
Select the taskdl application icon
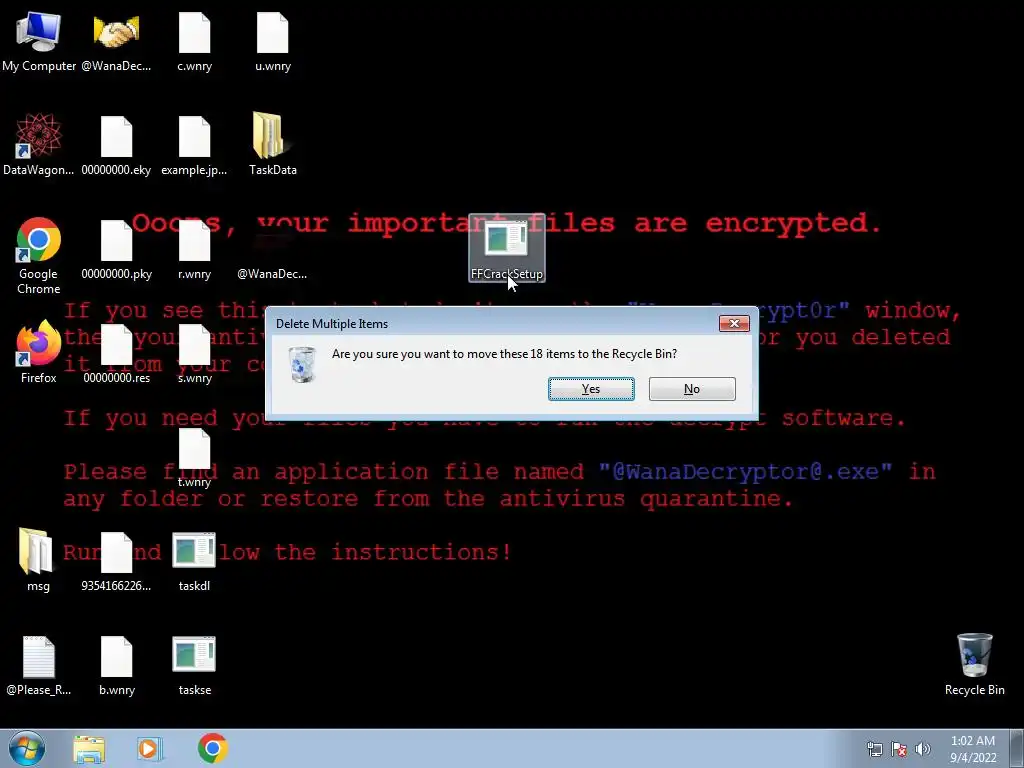(195, 560)
